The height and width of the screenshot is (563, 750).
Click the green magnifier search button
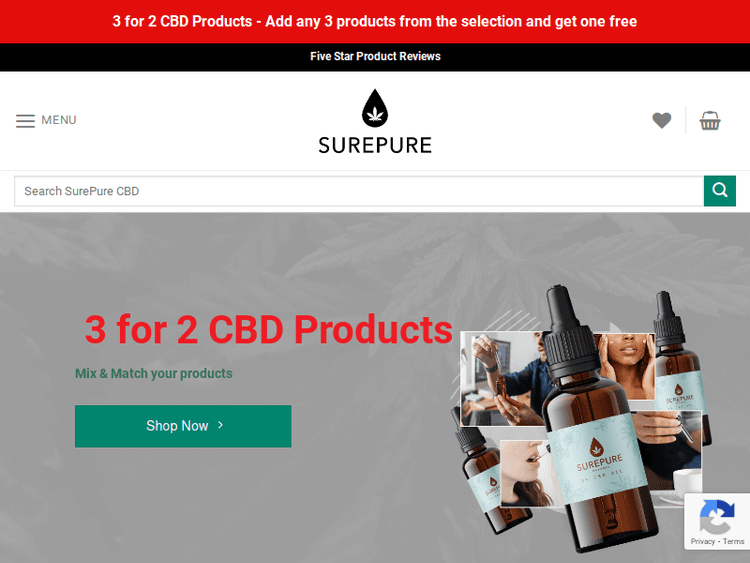pos(719,191)
